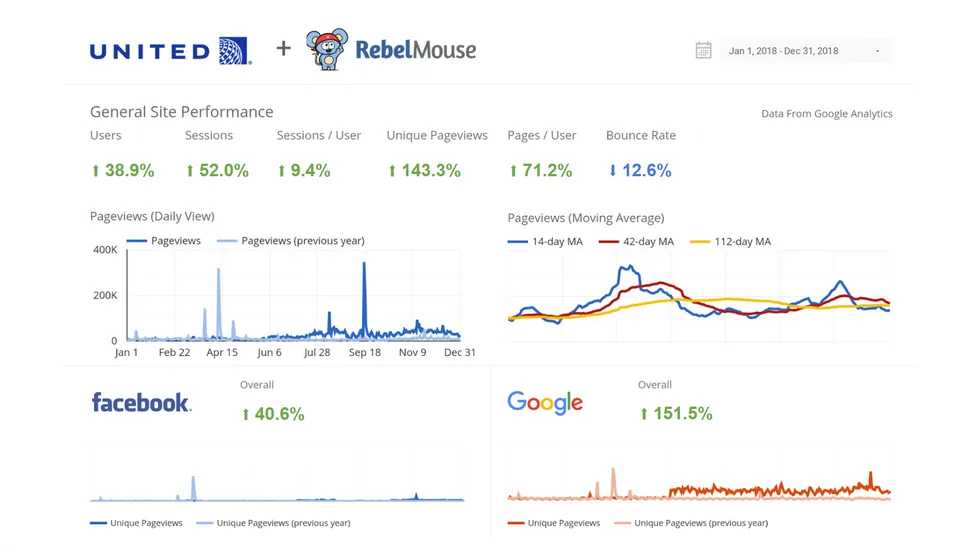Click the Pageviews (previous year) legend swatch
The height and width of the screenshot is (551, 980).
227,241
